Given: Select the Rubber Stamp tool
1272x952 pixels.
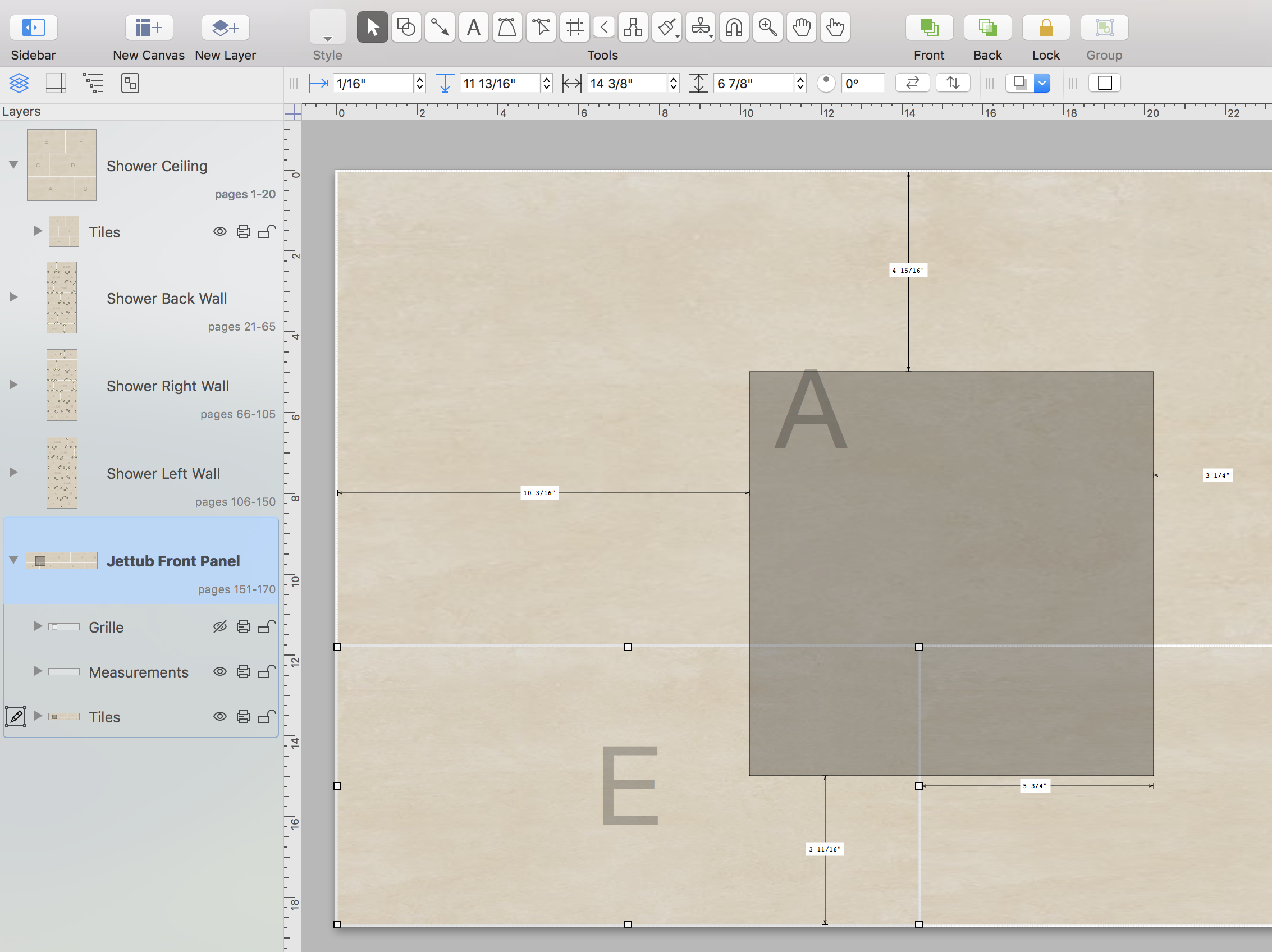Looking at the screenshot, I should pyautogui.click(x=700, y=27).
